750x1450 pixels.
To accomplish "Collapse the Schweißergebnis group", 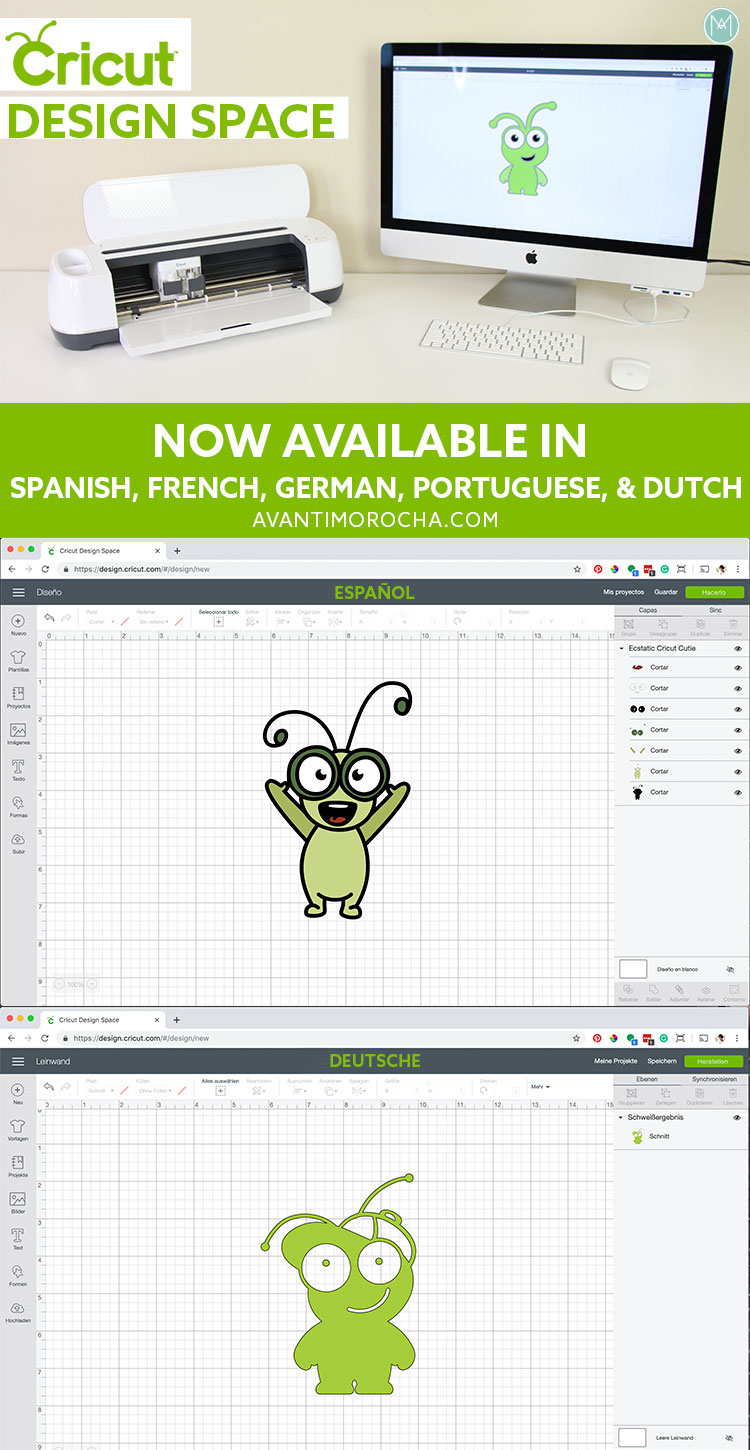I will (x=620, y=1117).
